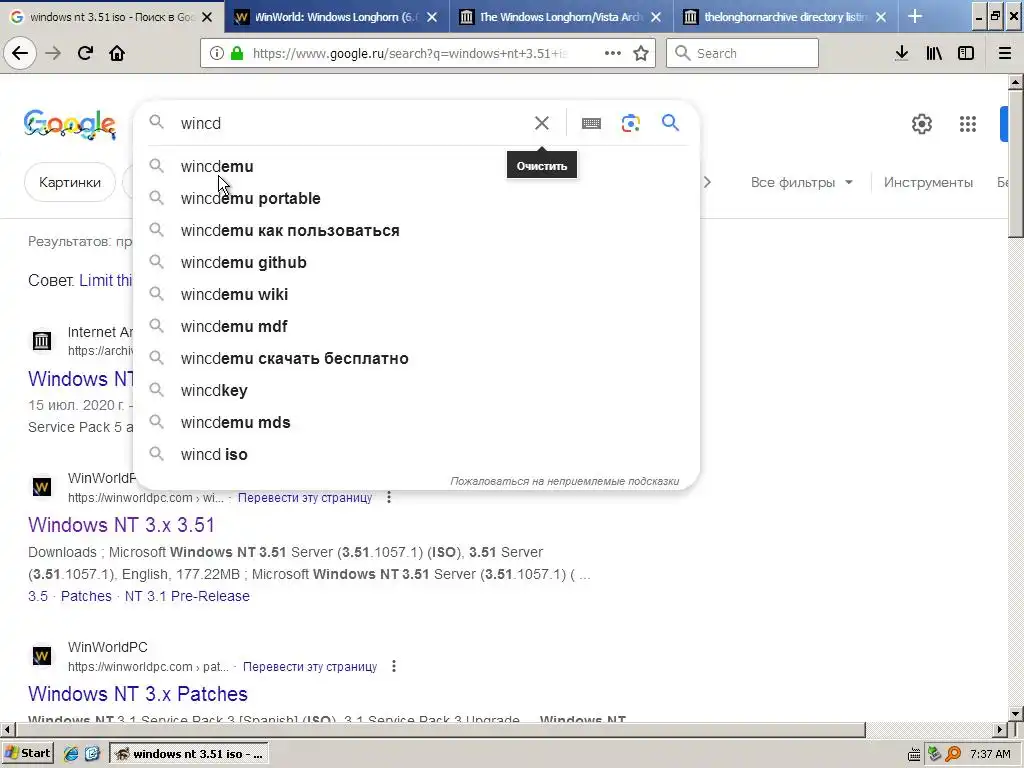The image size is (1024, 768).
Task: Go back with the browser back arrow
Action: coord(20,54)
